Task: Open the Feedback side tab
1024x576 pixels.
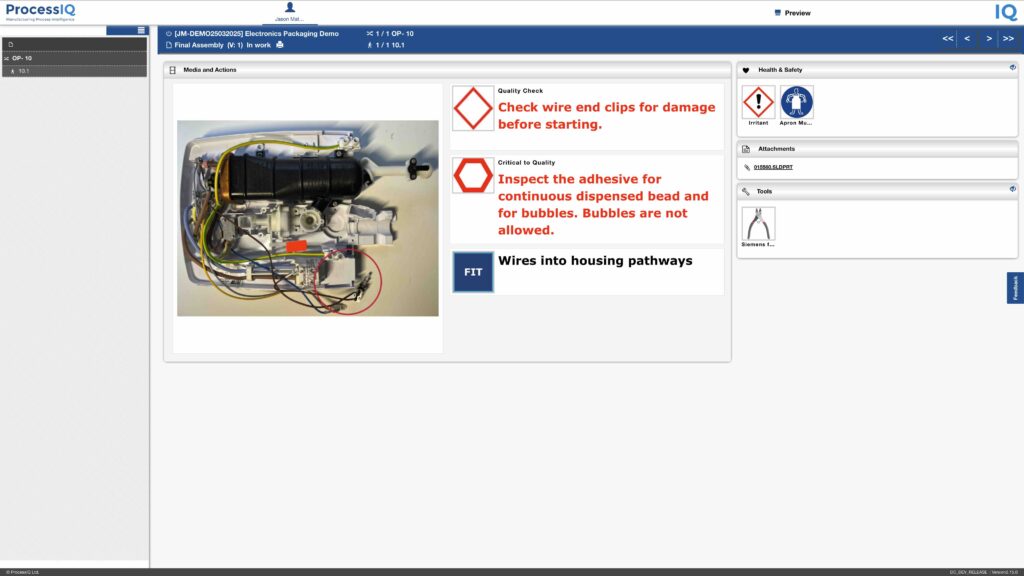Action: tap(1015, 288)
